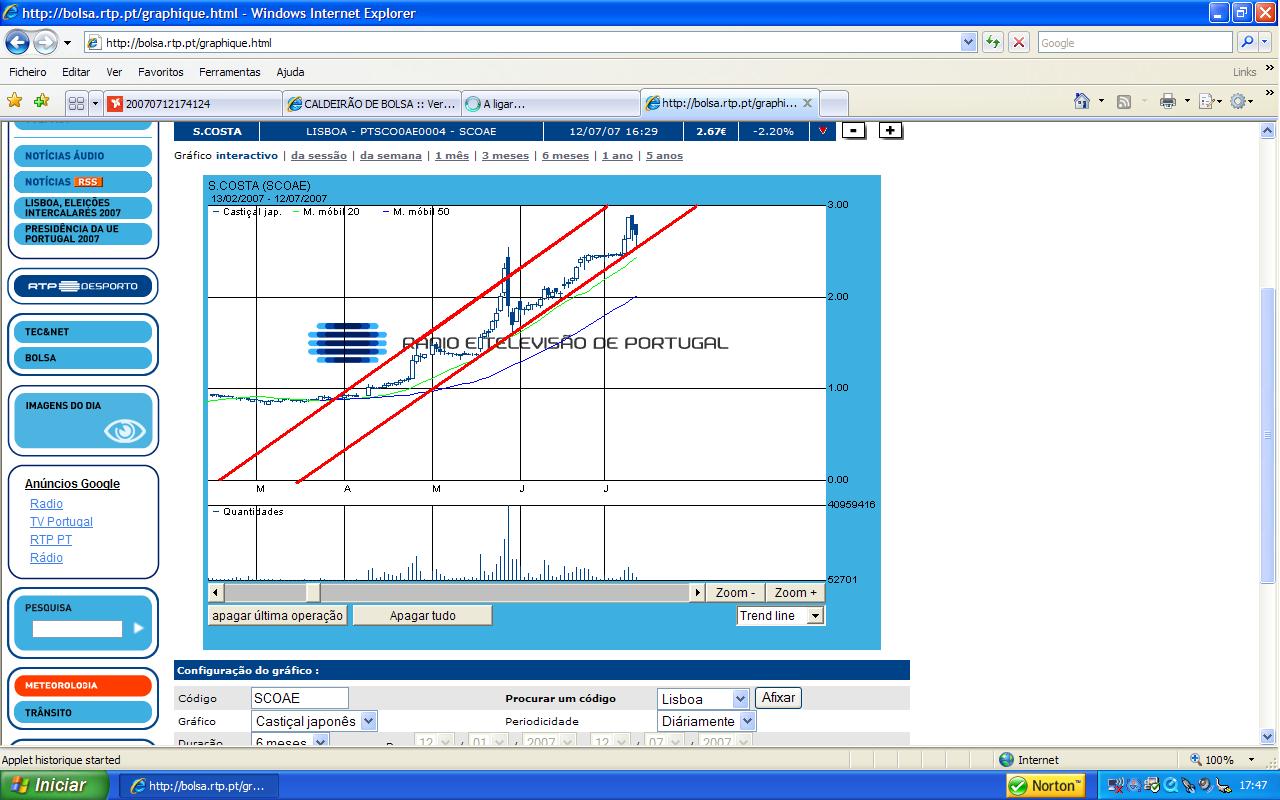This screenshot has height=800, width=1280.
Task: Open the search provider dropdown arrow
Action: [x=1265, y=42]
